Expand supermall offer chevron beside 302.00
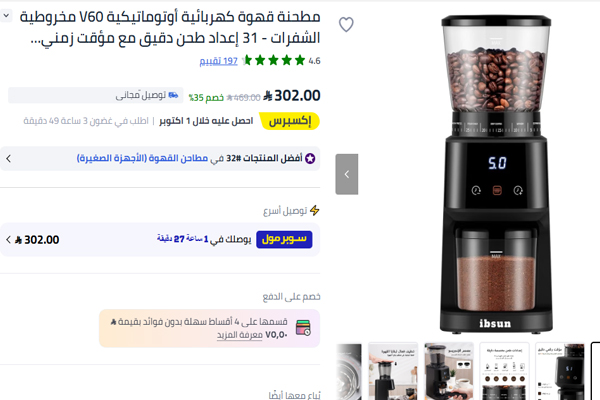 (8, 240)
